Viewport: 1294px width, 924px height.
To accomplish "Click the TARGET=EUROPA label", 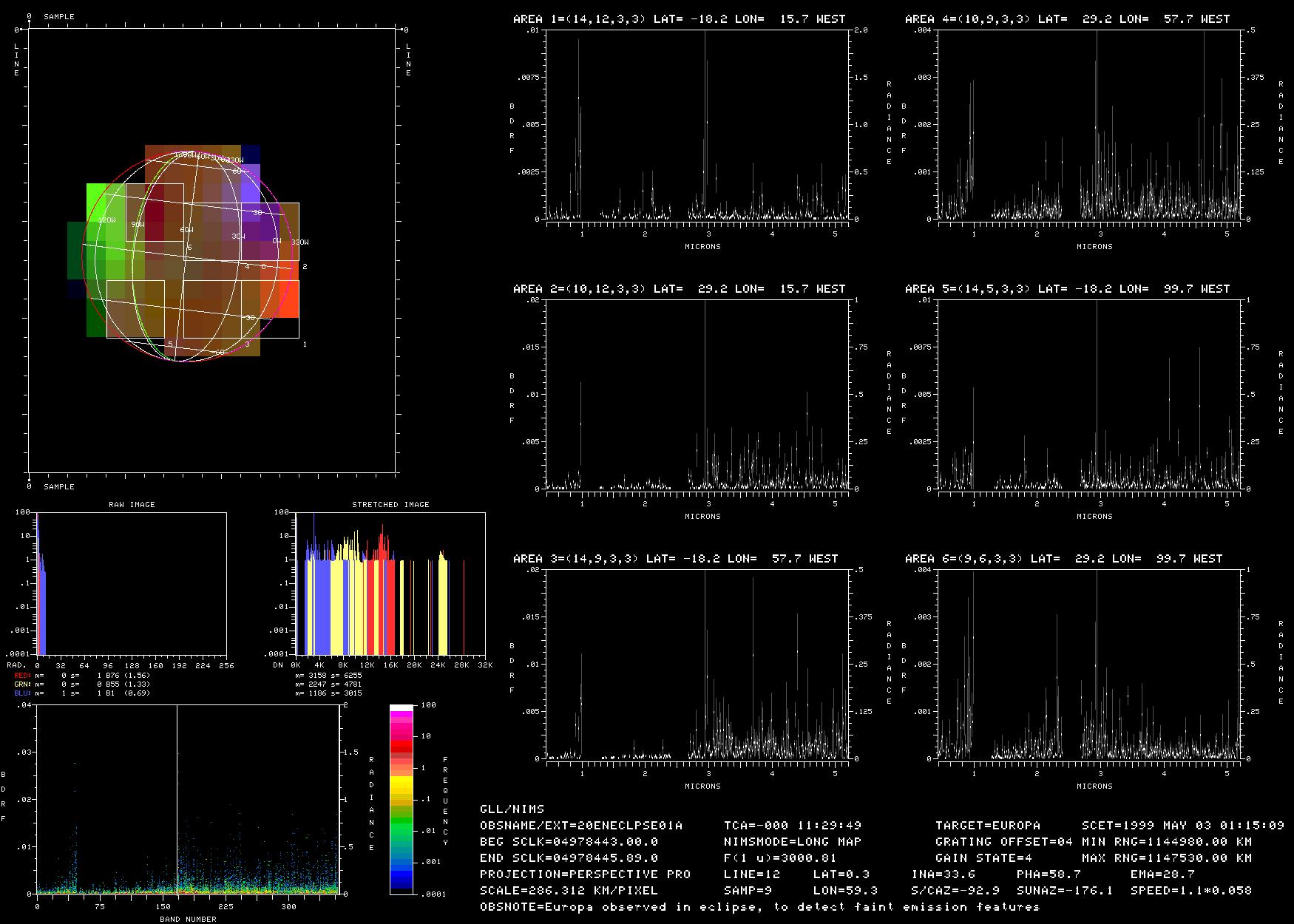I will point(987,826).
